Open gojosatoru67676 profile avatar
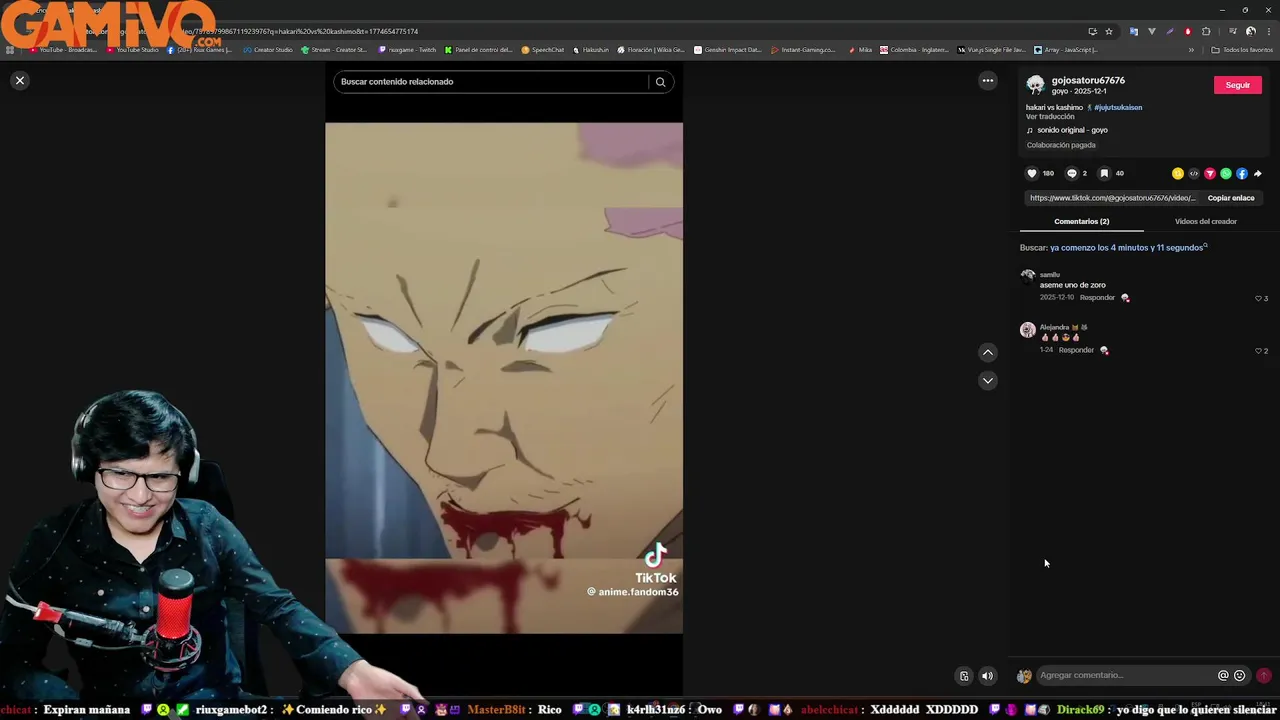 tap(1036, 85)
